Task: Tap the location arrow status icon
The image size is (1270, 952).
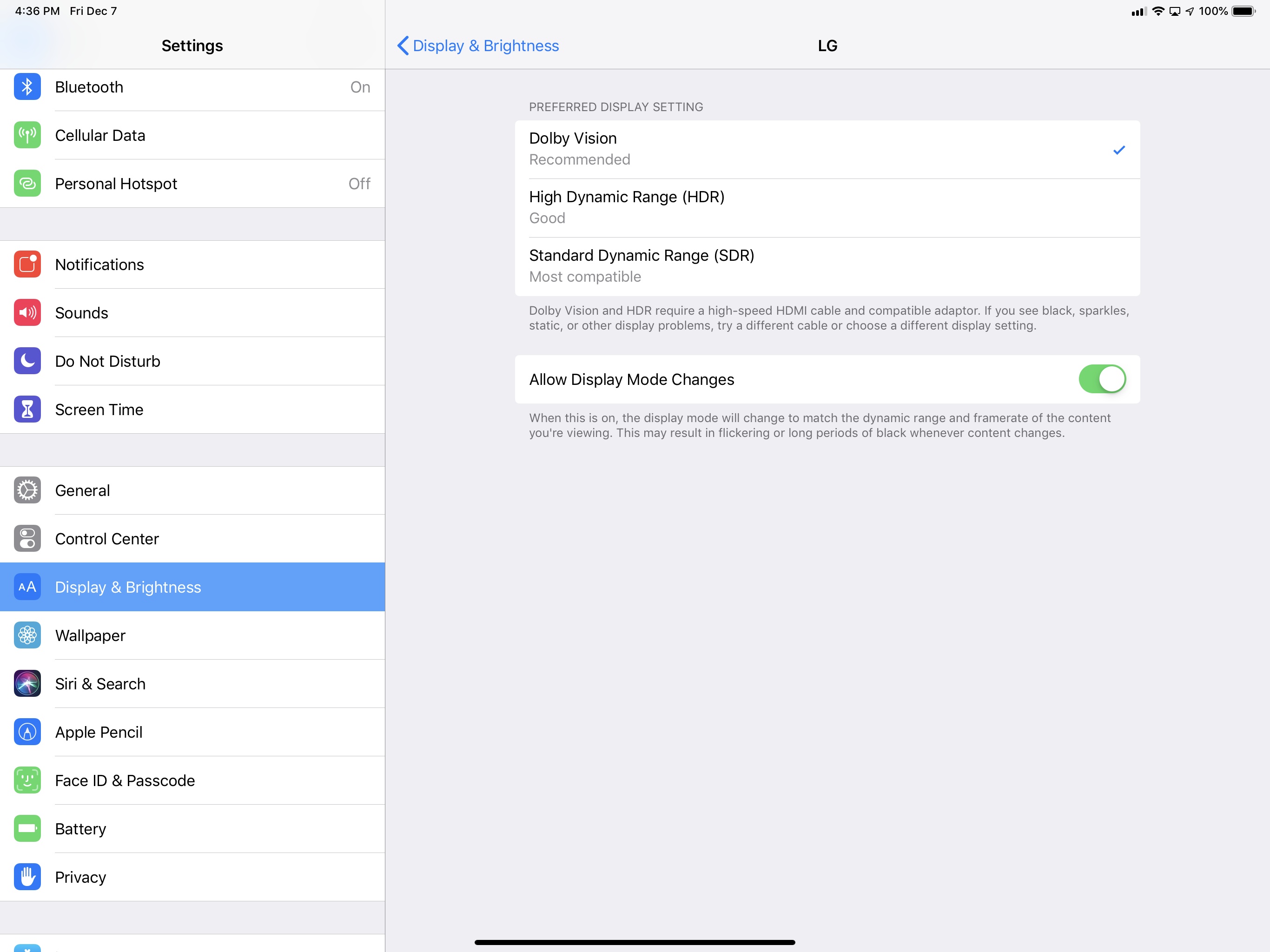Action: (1190, 12)
